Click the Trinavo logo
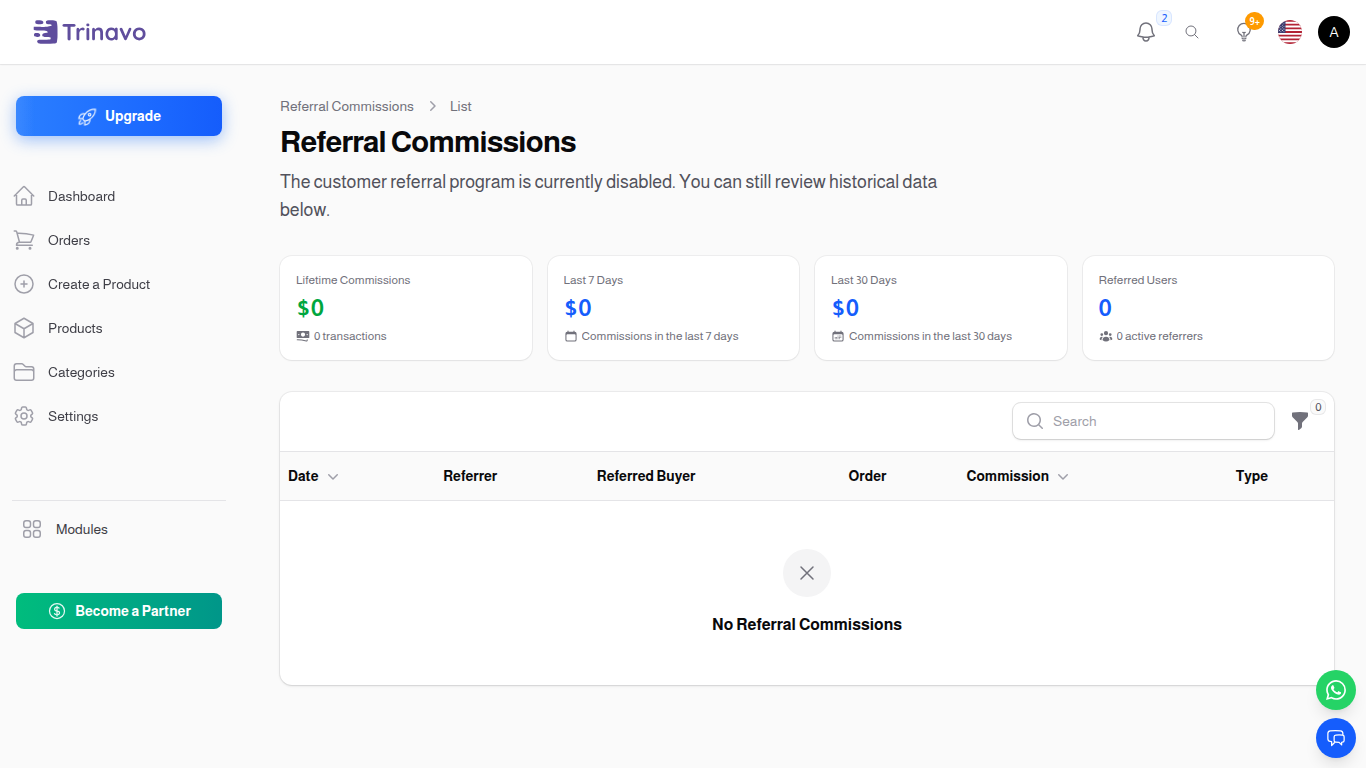The image size is (1366, 768). [89, 32]
